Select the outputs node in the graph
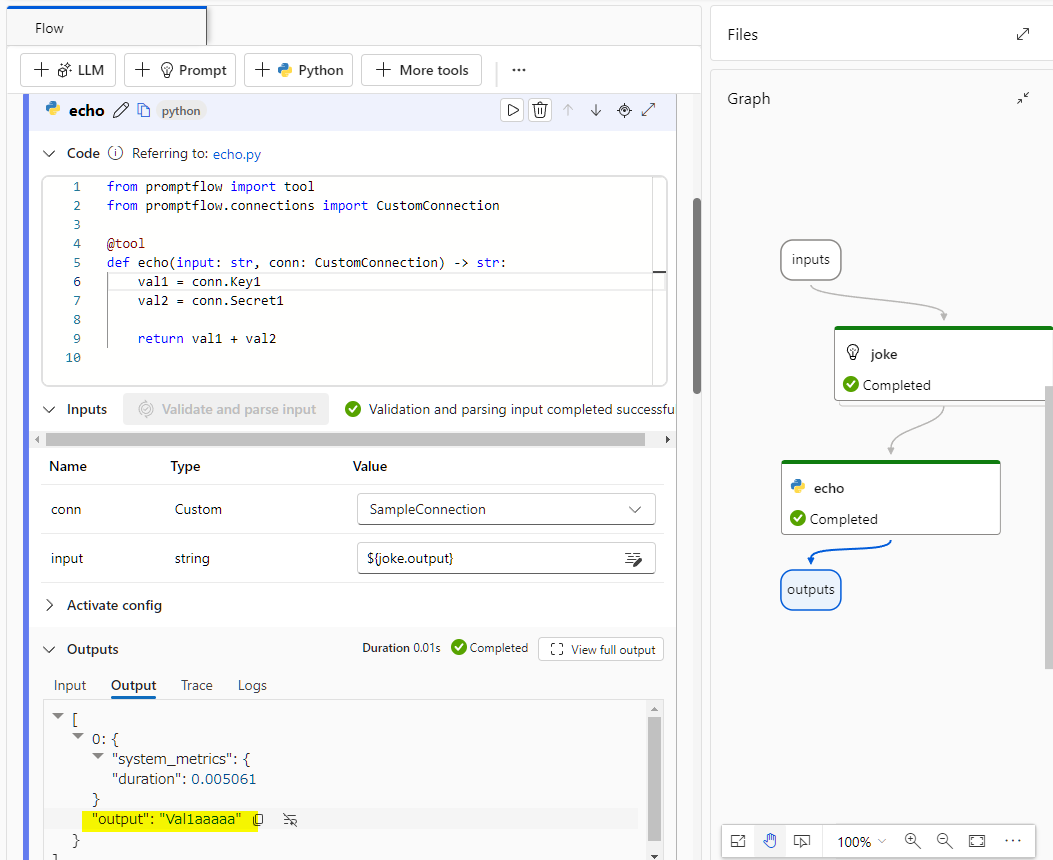Screen dimensions: 1053x860 (811, 590)
